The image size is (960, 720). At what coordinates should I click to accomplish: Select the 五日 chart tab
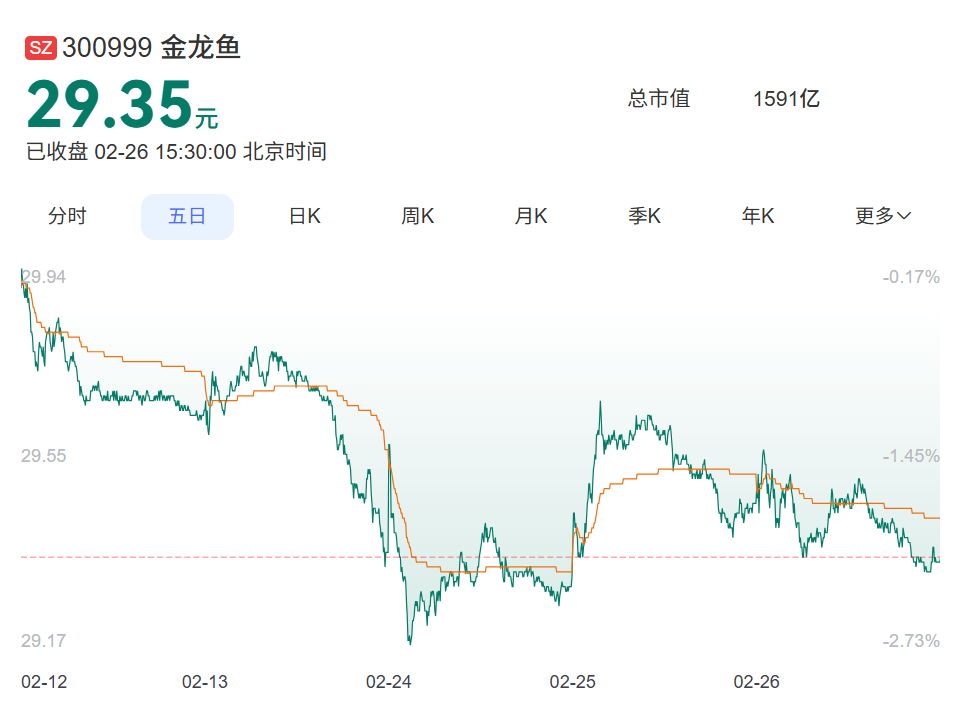click(x=187, y=216)
